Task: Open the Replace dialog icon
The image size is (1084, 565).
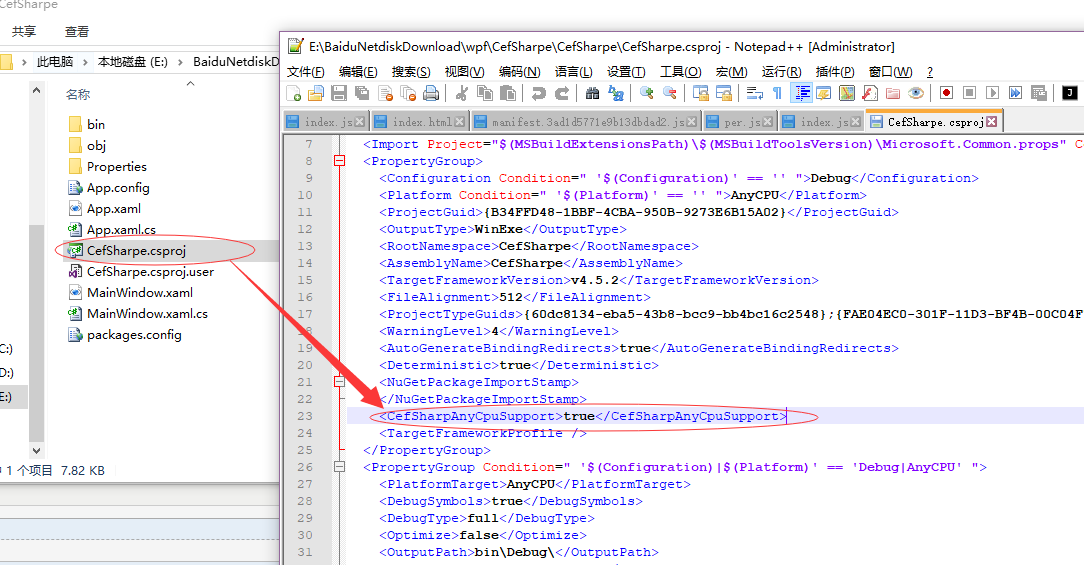Action: 615,93
